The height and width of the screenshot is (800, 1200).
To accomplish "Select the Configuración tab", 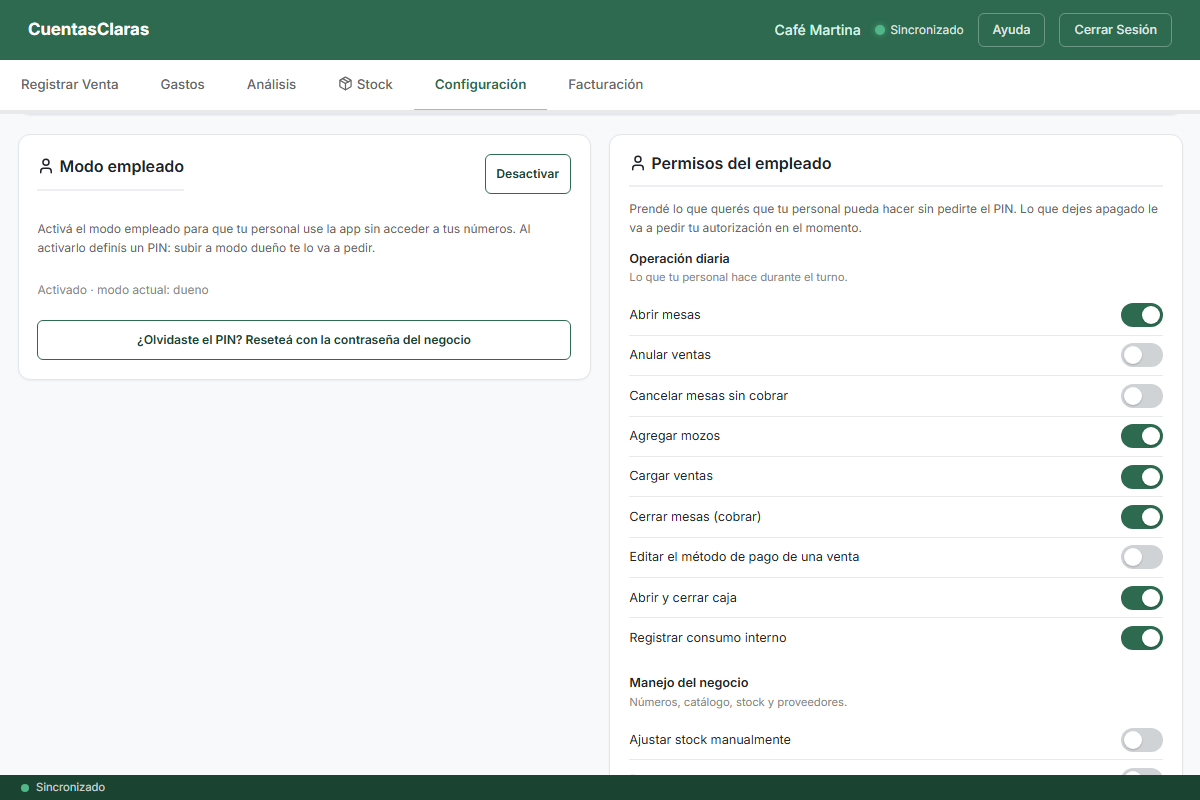I will tap(480, 85).
